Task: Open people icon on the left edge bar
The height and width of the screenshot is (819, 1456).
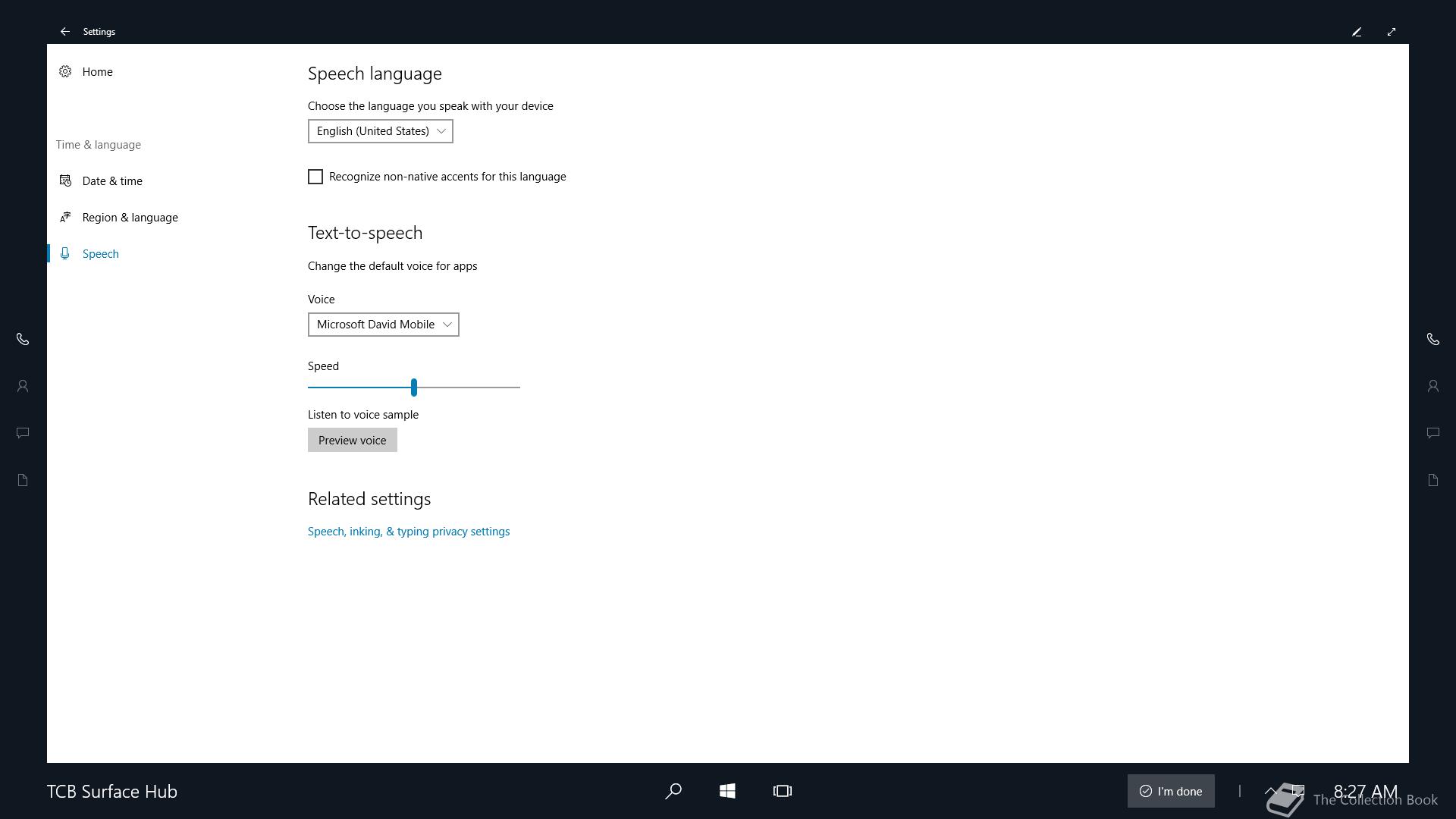Action: pyautogui.click(x=23, y=386)
